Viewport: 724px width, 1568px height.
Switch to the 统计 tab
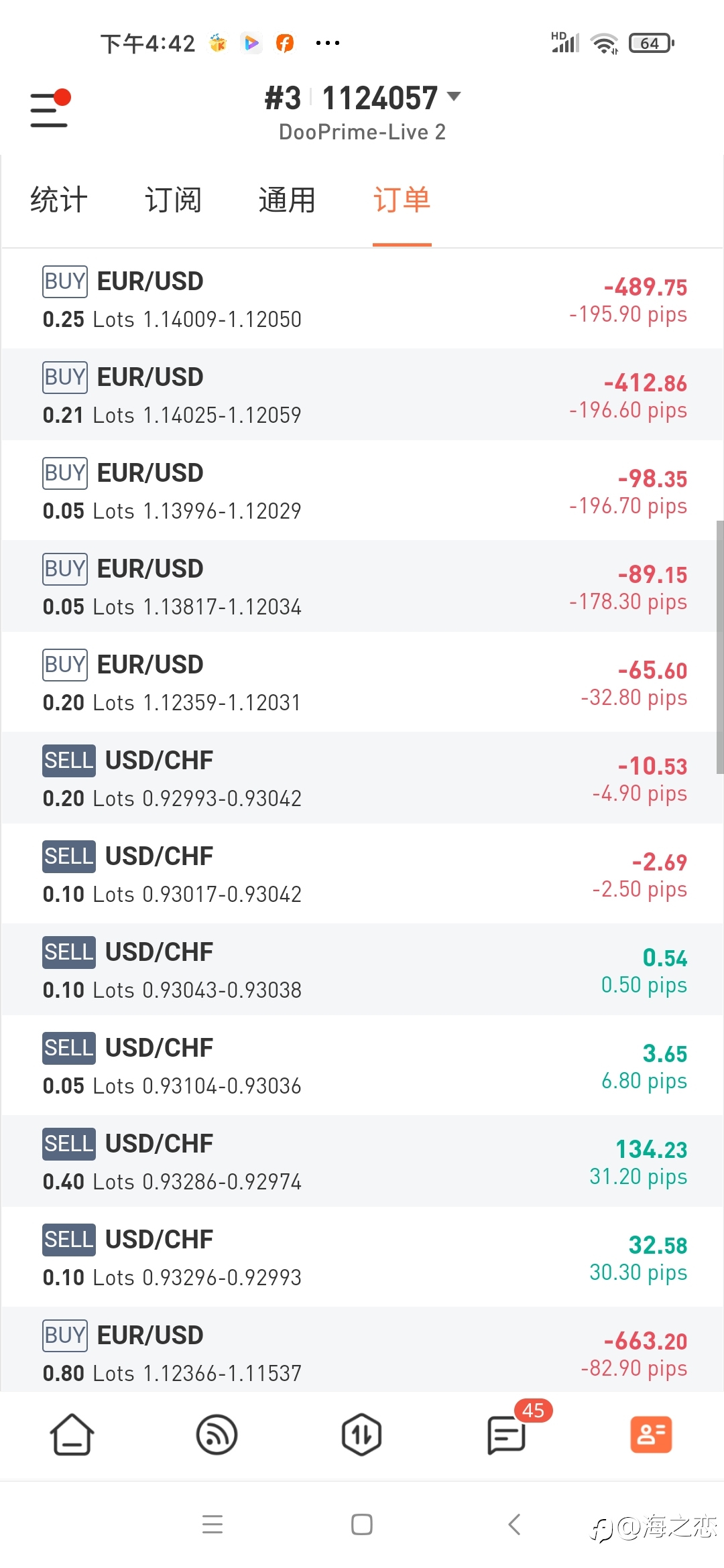coord(59,200)
